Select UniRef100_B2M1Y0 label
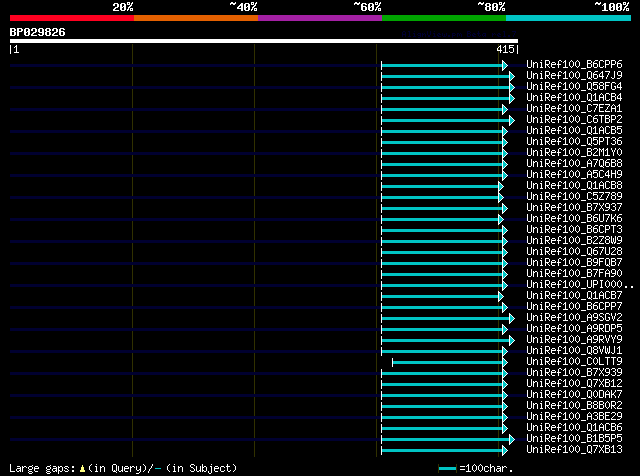 pos(574,153)
